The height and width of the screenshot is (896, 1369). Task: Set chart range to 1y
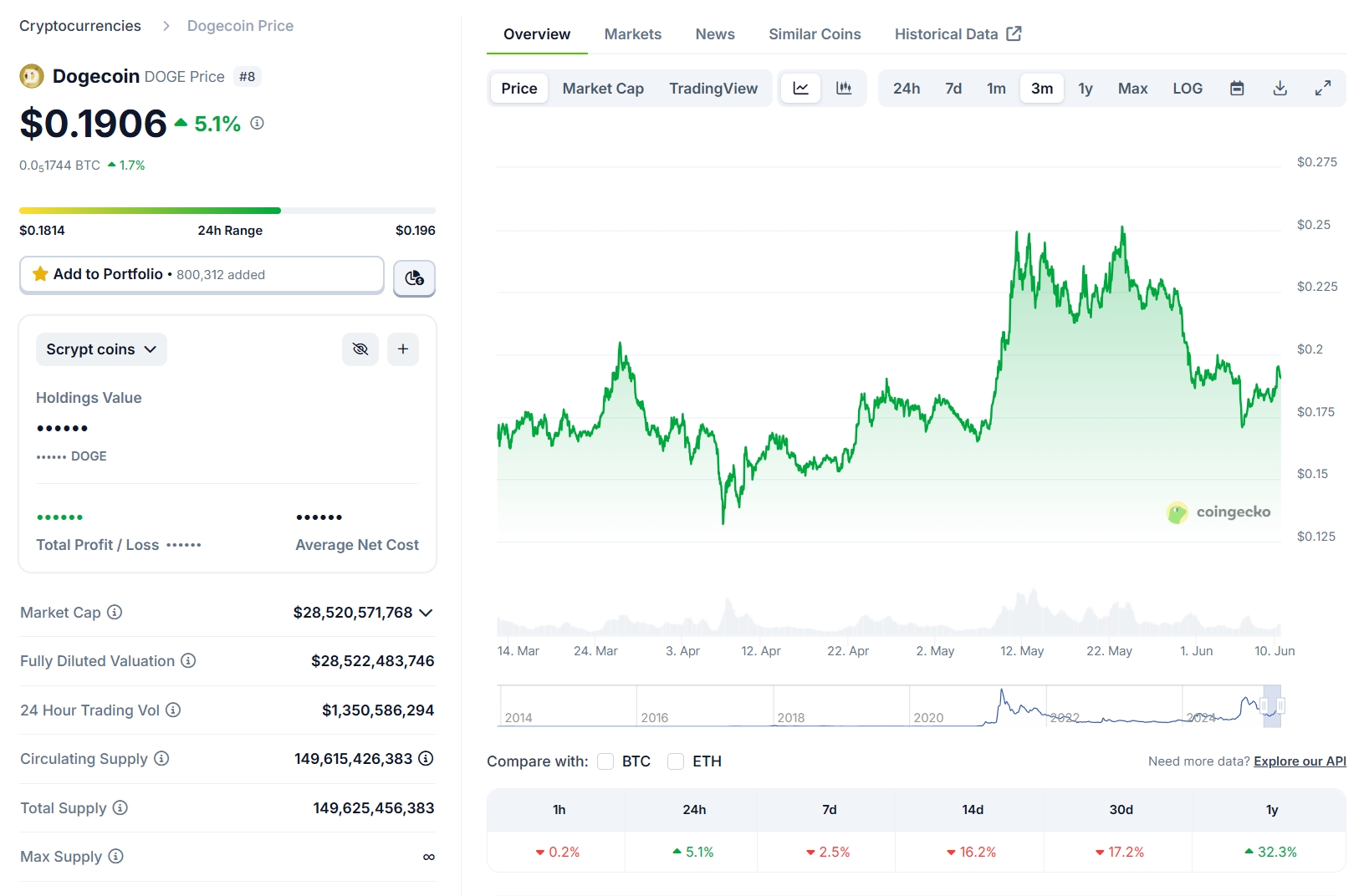[x=1085, y=88]
